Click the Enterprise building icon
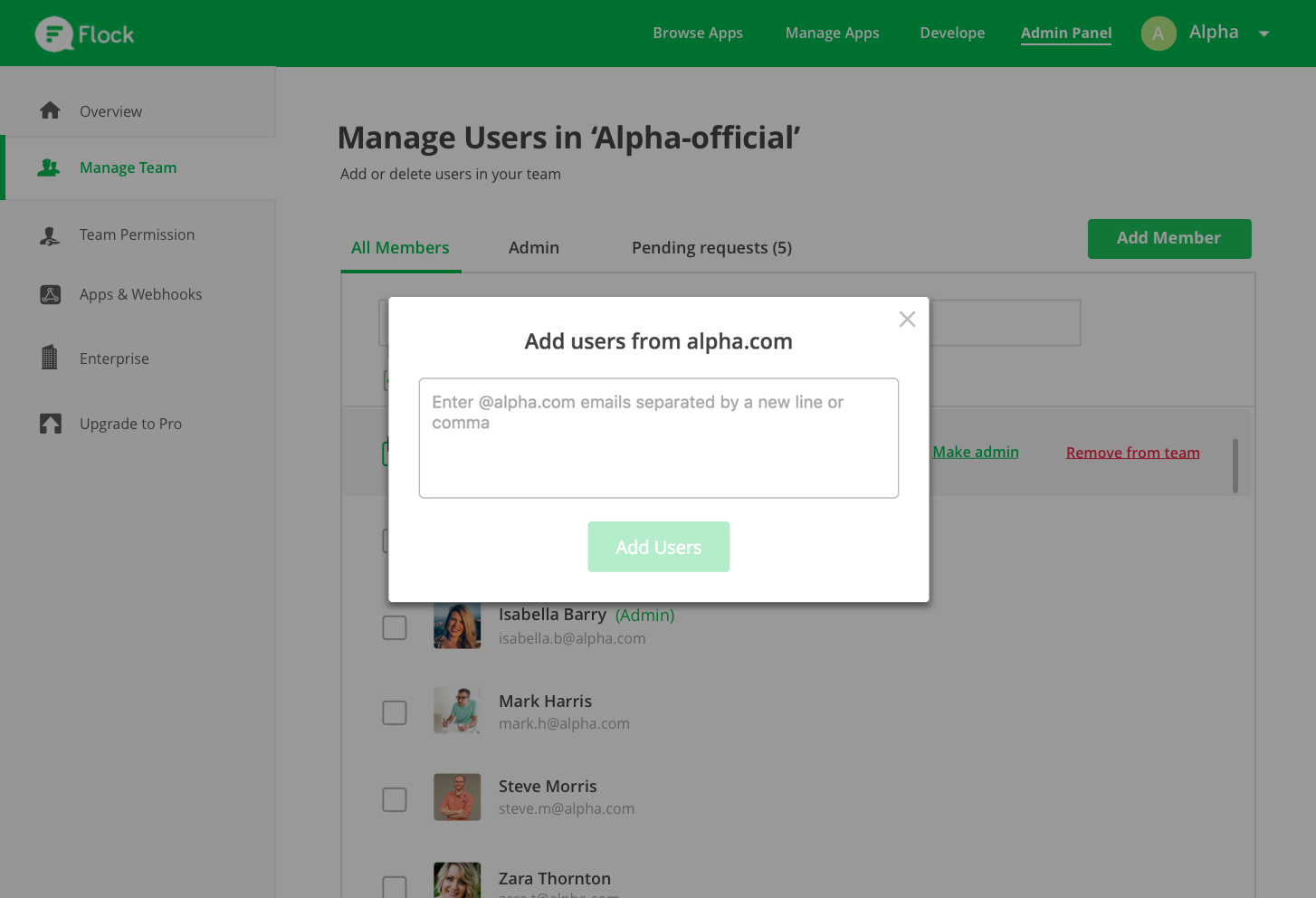Image resolution: width=1316 pixels, height=898 pixels. [x=50, y=358]
